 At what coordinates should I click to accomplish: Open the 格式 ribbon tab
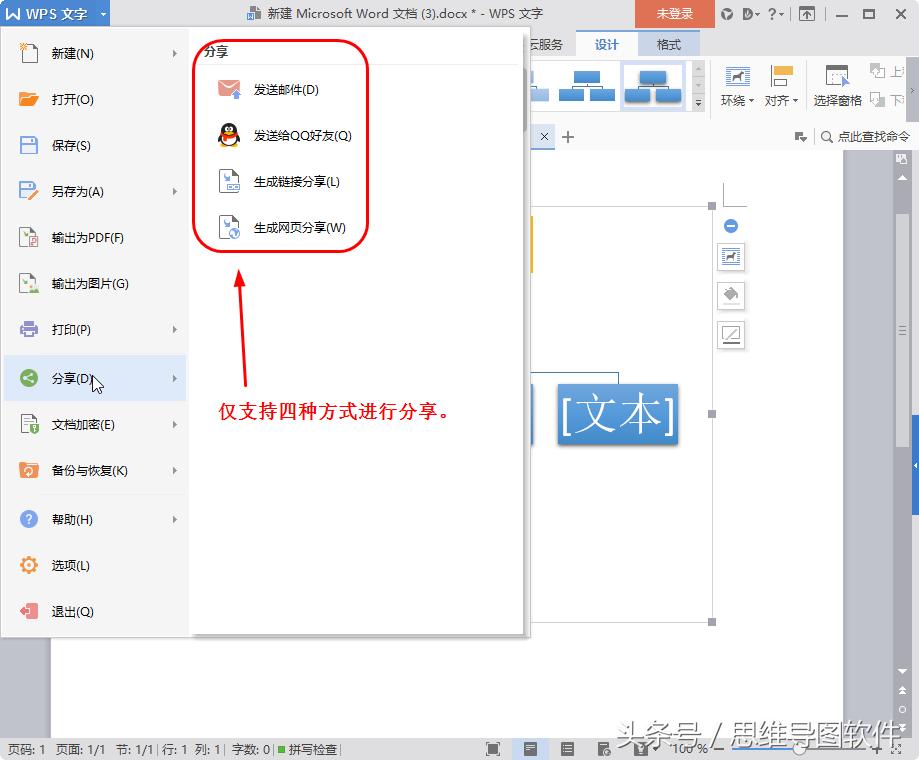(667, 44)
